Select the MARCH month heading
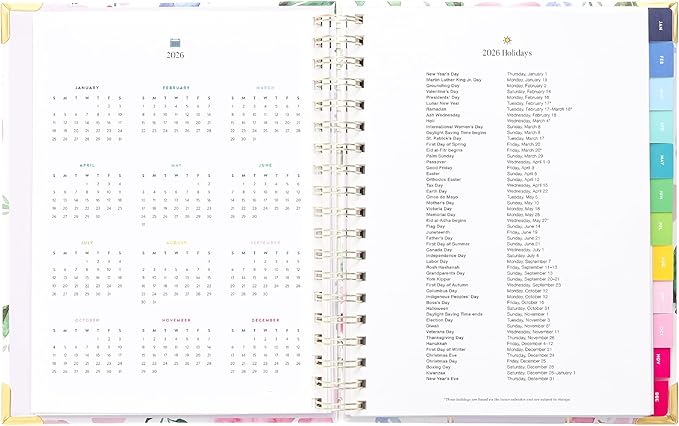The height and width of the screenshot is (426, 679). [x=265, y=88]
